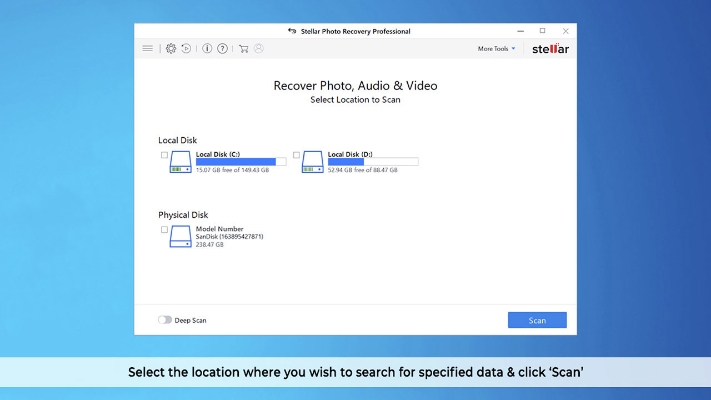Select the SanDisk physical disk icon

click(x=180, y=236)
